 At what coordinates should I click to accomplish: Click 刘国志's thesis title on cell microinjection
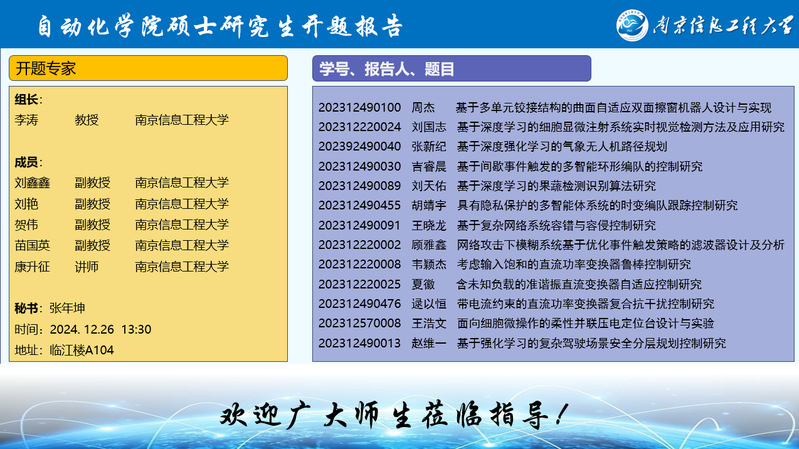pos(620,127)
